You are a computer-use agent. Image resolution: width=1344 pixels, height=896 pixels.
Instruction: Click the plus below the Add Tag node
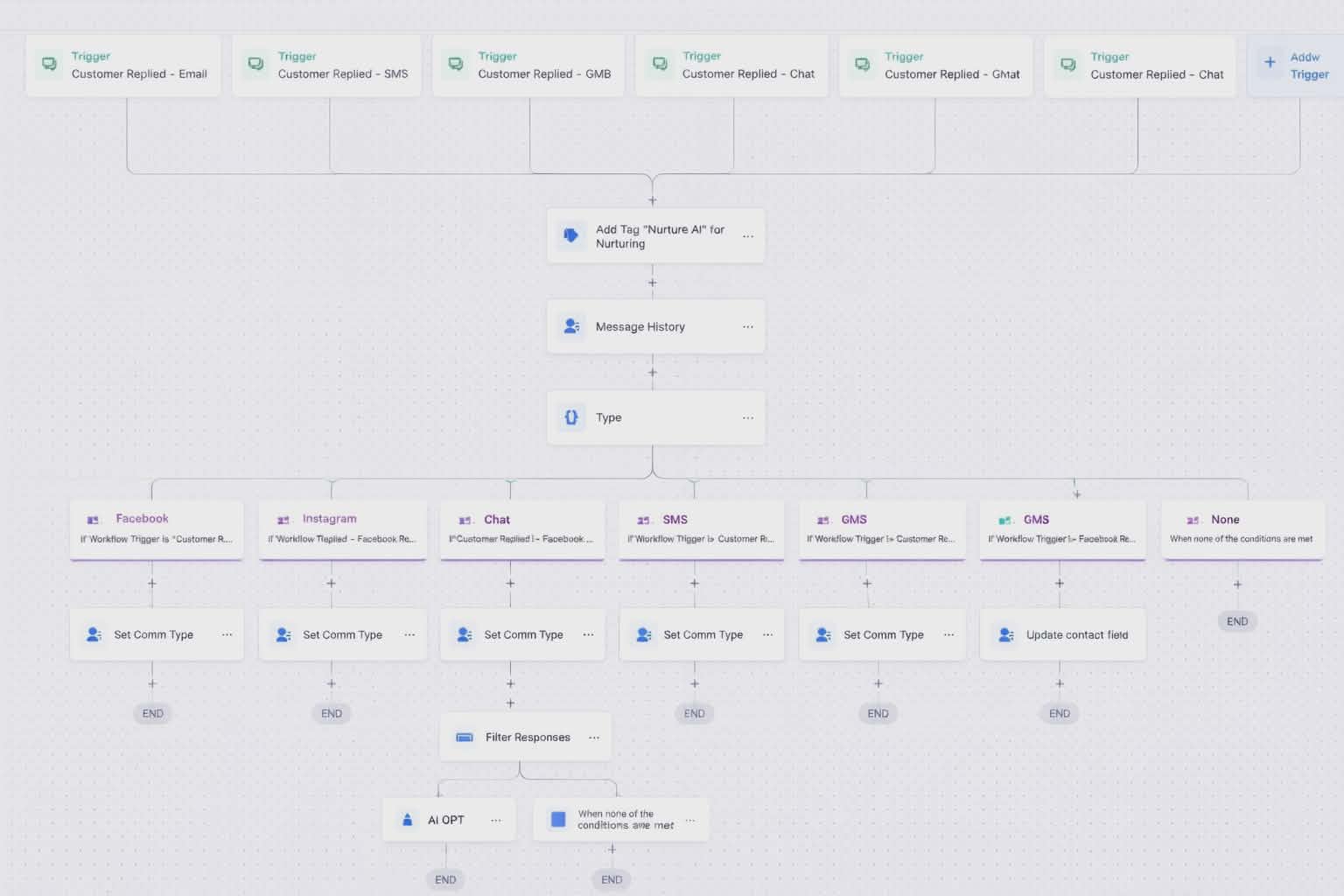(652, 283)
